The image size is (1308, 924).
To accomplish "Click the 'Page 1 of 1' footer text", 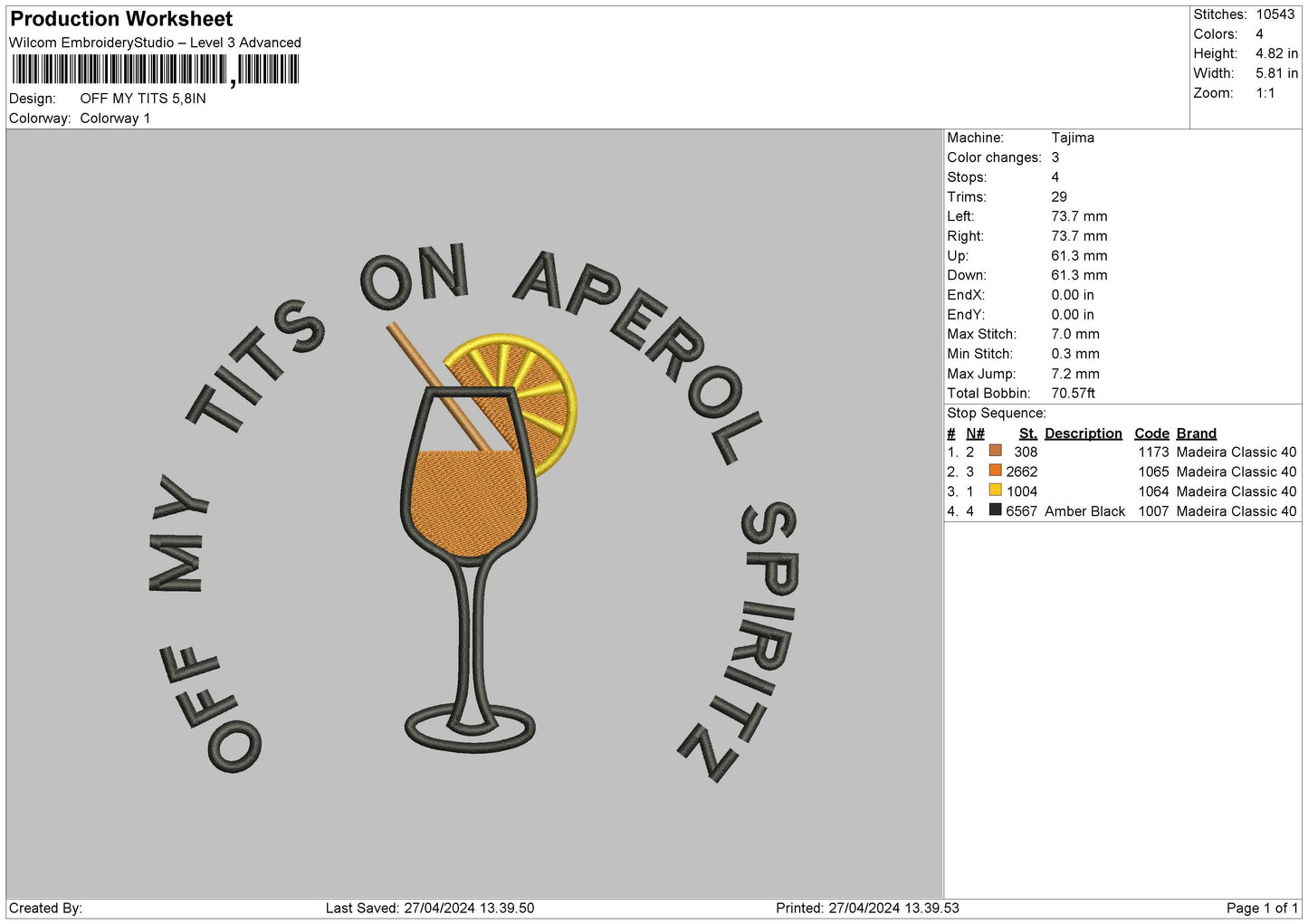I will click(x=1263, y=908).
